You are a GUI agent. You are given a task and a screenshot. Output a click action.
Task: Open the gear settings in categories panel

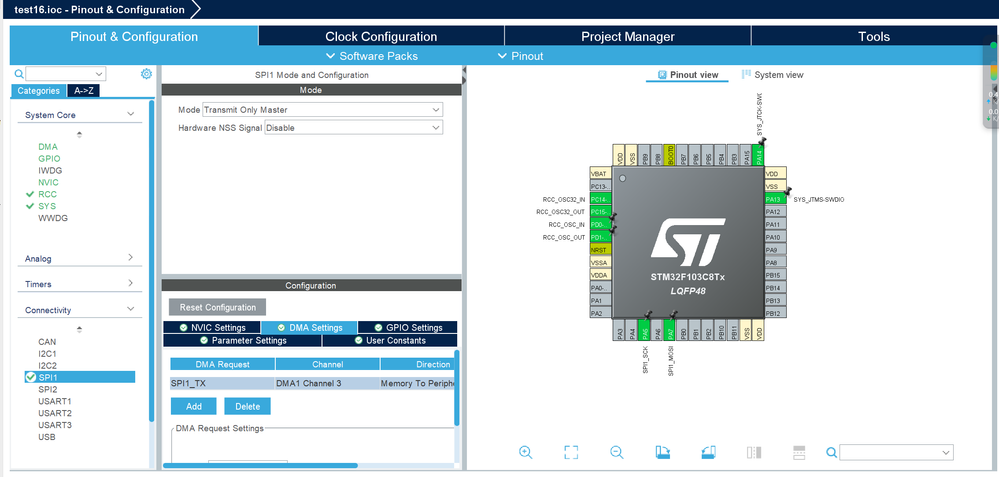[x=147, y=74]
